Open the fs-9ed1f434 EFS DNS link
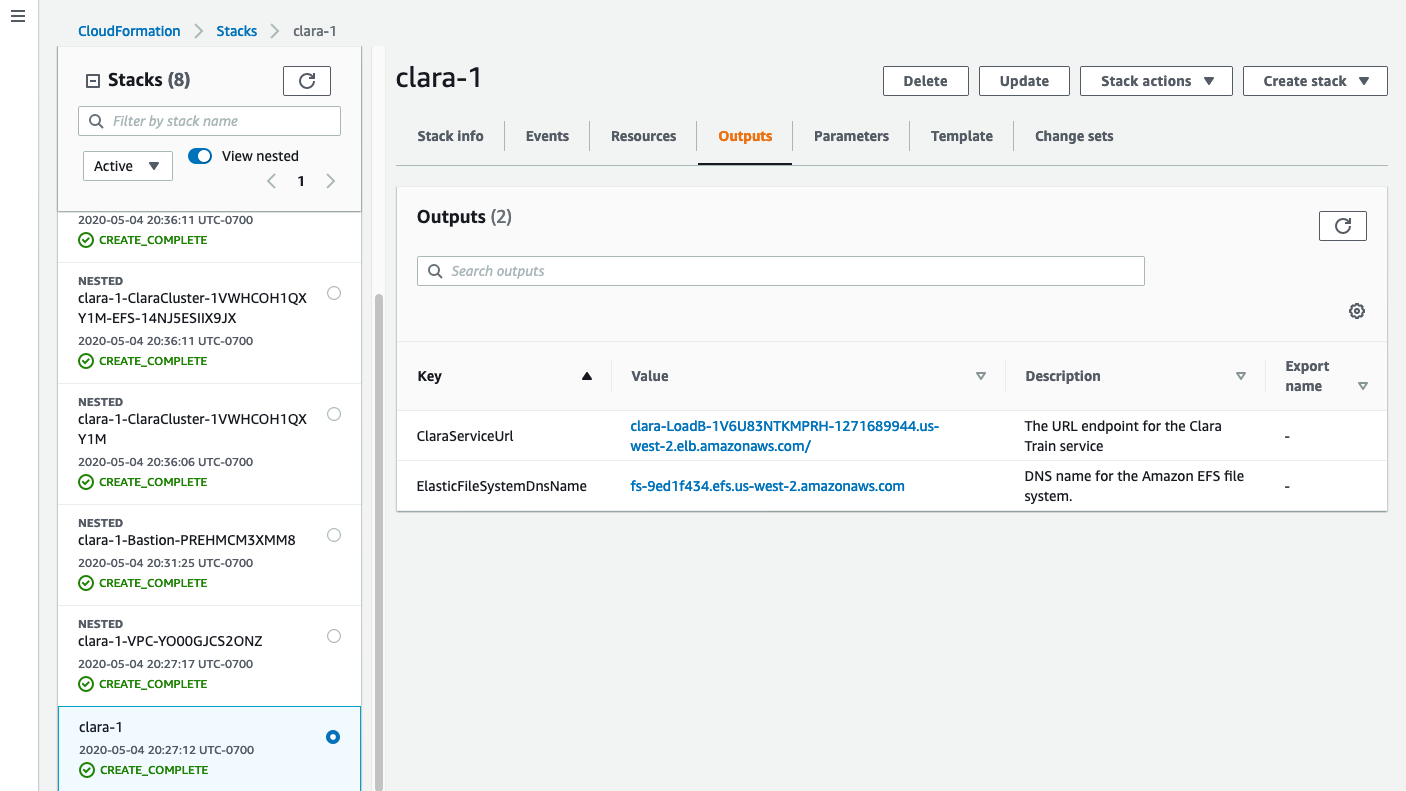 [x=767, y=486]
